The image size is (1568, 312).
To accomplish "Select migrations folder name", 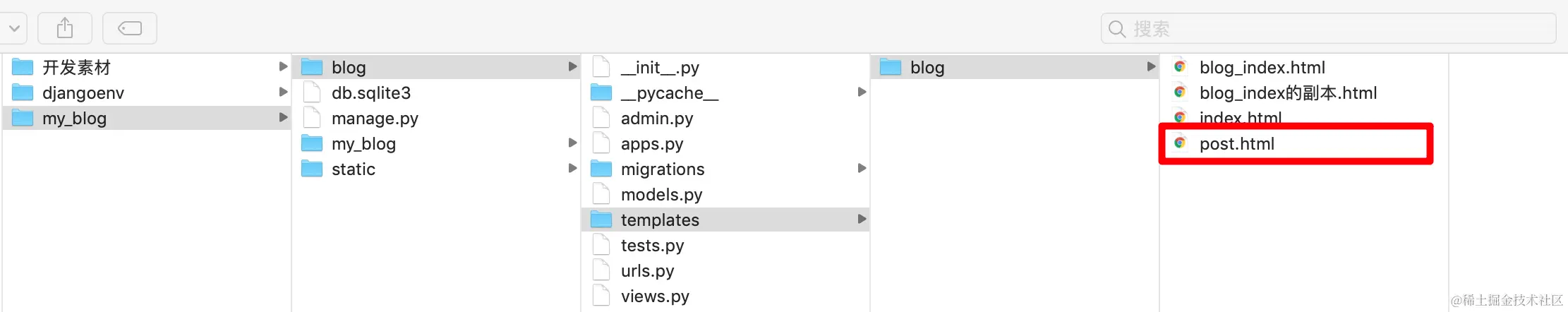I will 663,169.
